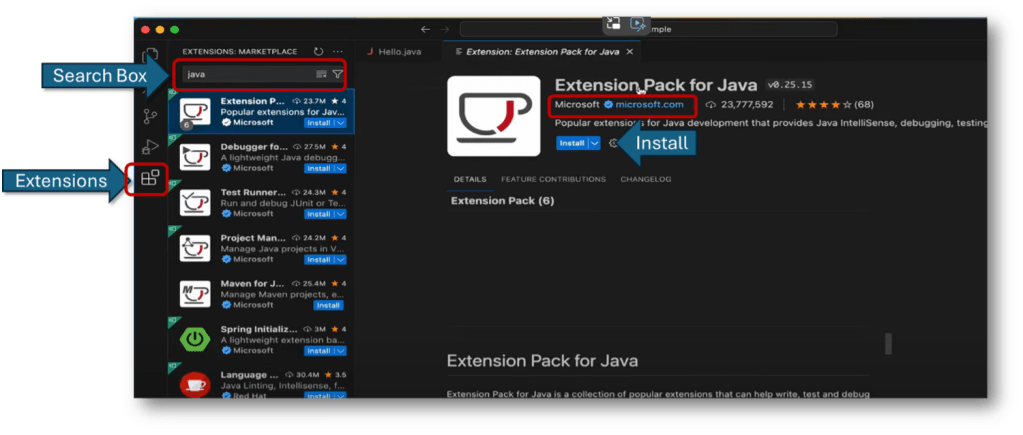Expand Install dropdown on the extension detail page

point(595,144)
